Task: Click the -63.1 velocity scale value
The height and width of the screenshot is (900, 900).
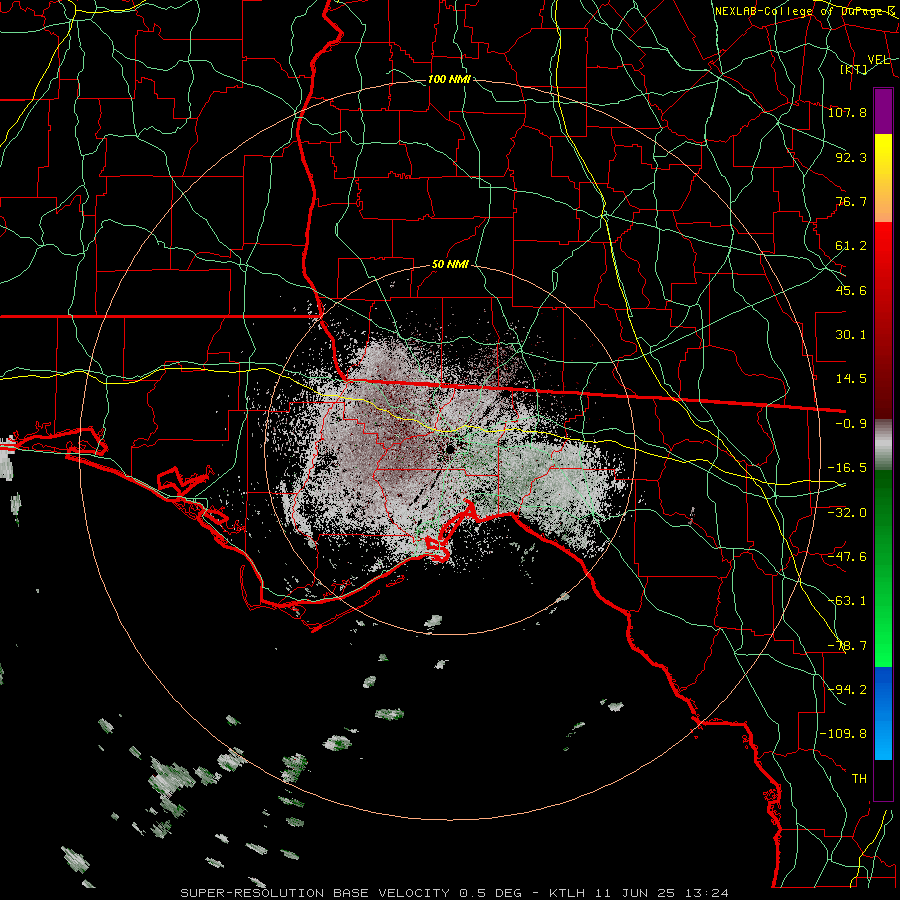Action: 847,600
